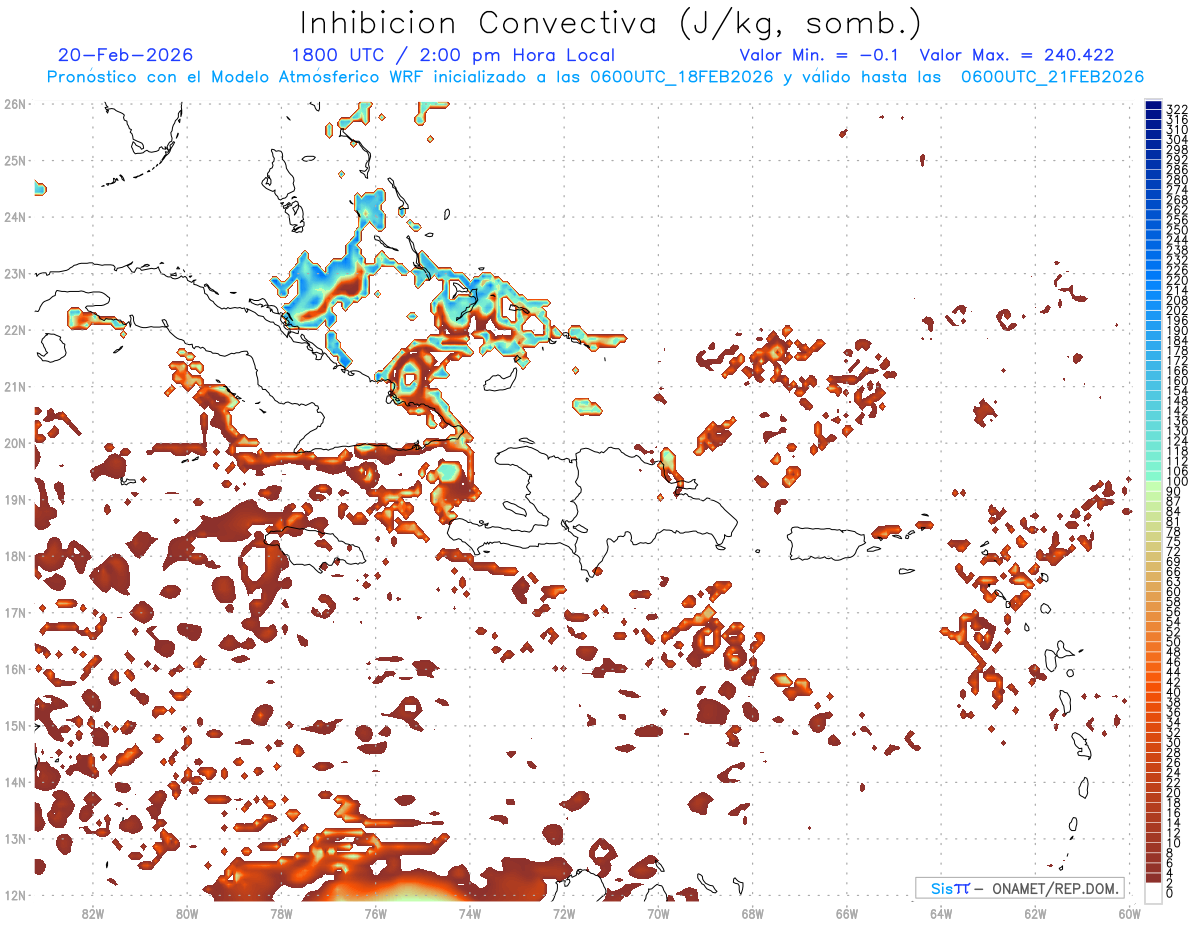This screenshot has width=1200, height=927.
Task: Click the latitude label '12N'
Action: 14,895
